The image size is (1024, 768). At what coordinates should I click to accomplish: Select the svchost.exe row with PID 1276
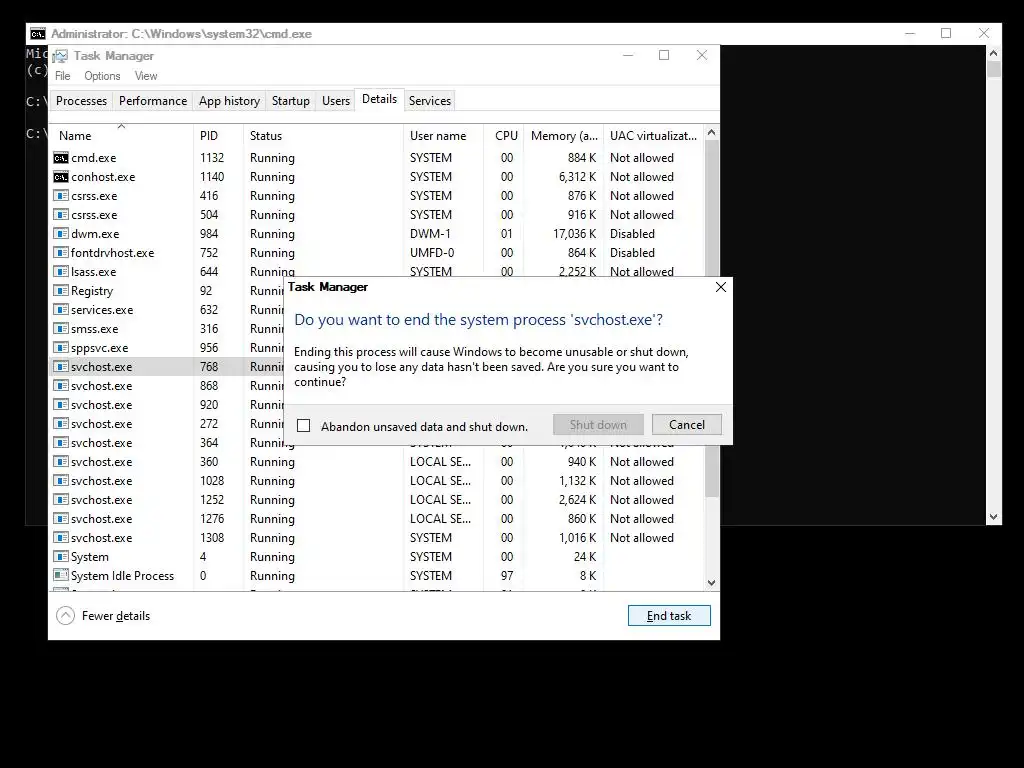click(377, 519)
